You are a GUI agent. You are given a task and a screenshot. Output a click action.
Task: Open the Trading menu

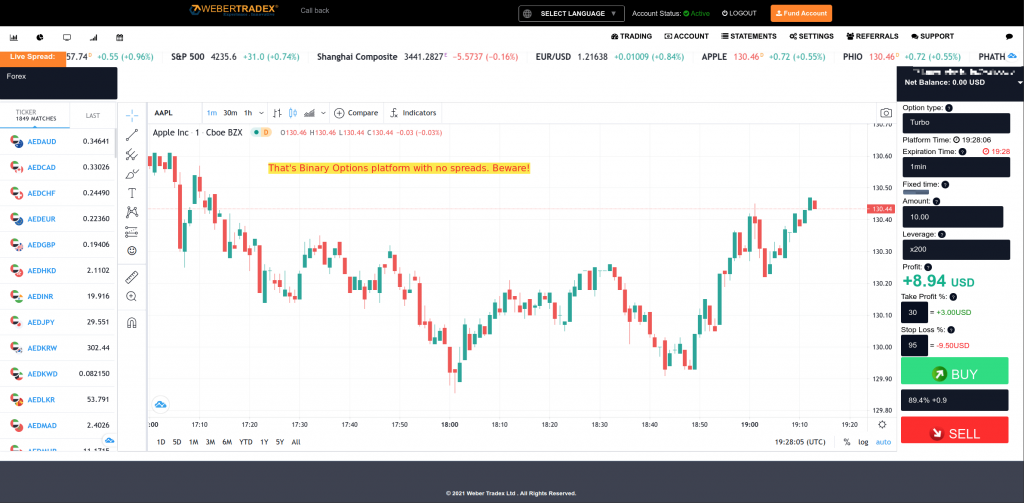pyautogui.click(x=631, y=37)
